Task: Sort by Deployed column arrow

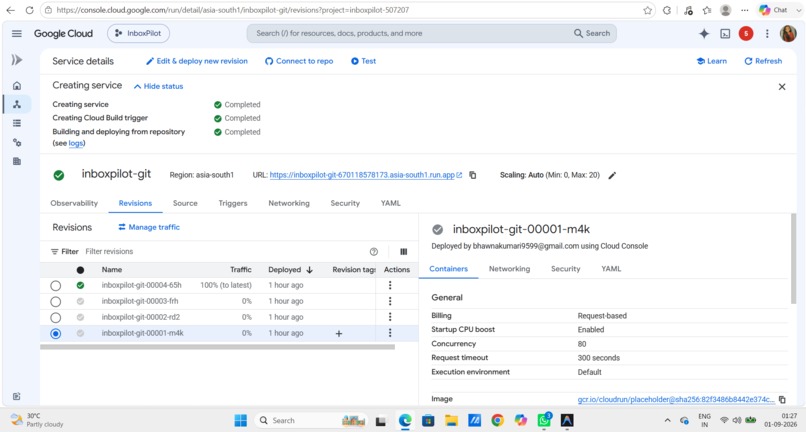Action: point(309,269)
